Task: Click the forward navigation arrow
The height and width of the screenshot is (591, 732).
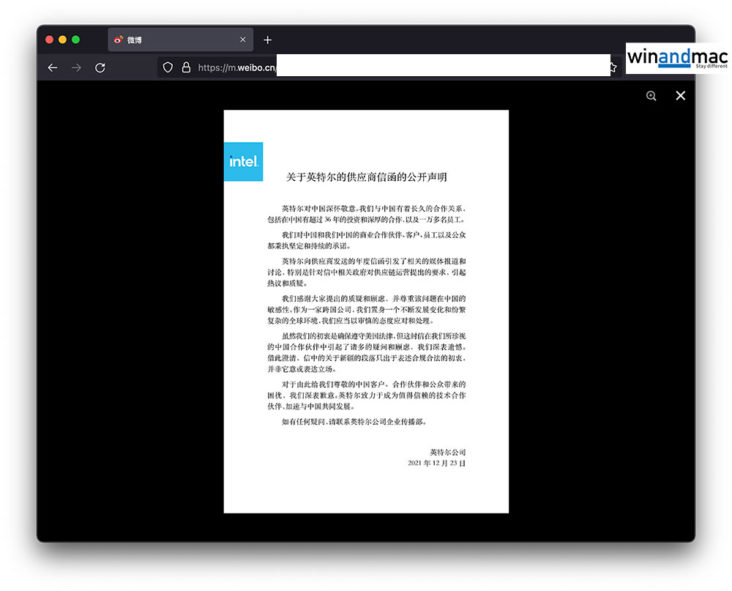Action: tap(76, 67)
